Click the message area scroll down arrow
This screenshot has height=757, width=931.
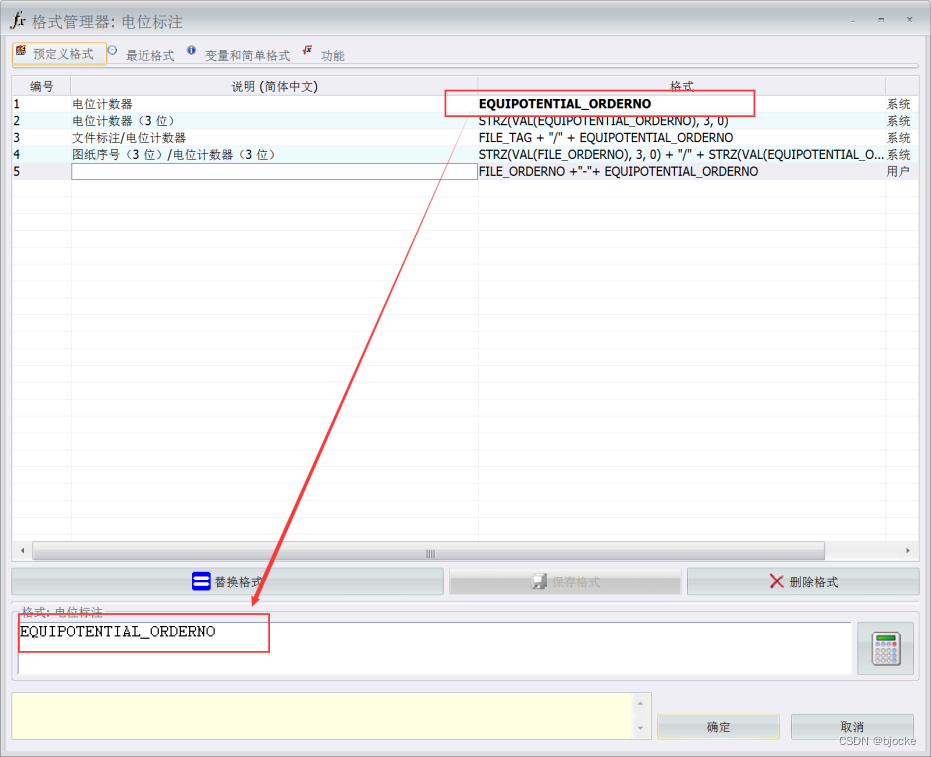641,729
